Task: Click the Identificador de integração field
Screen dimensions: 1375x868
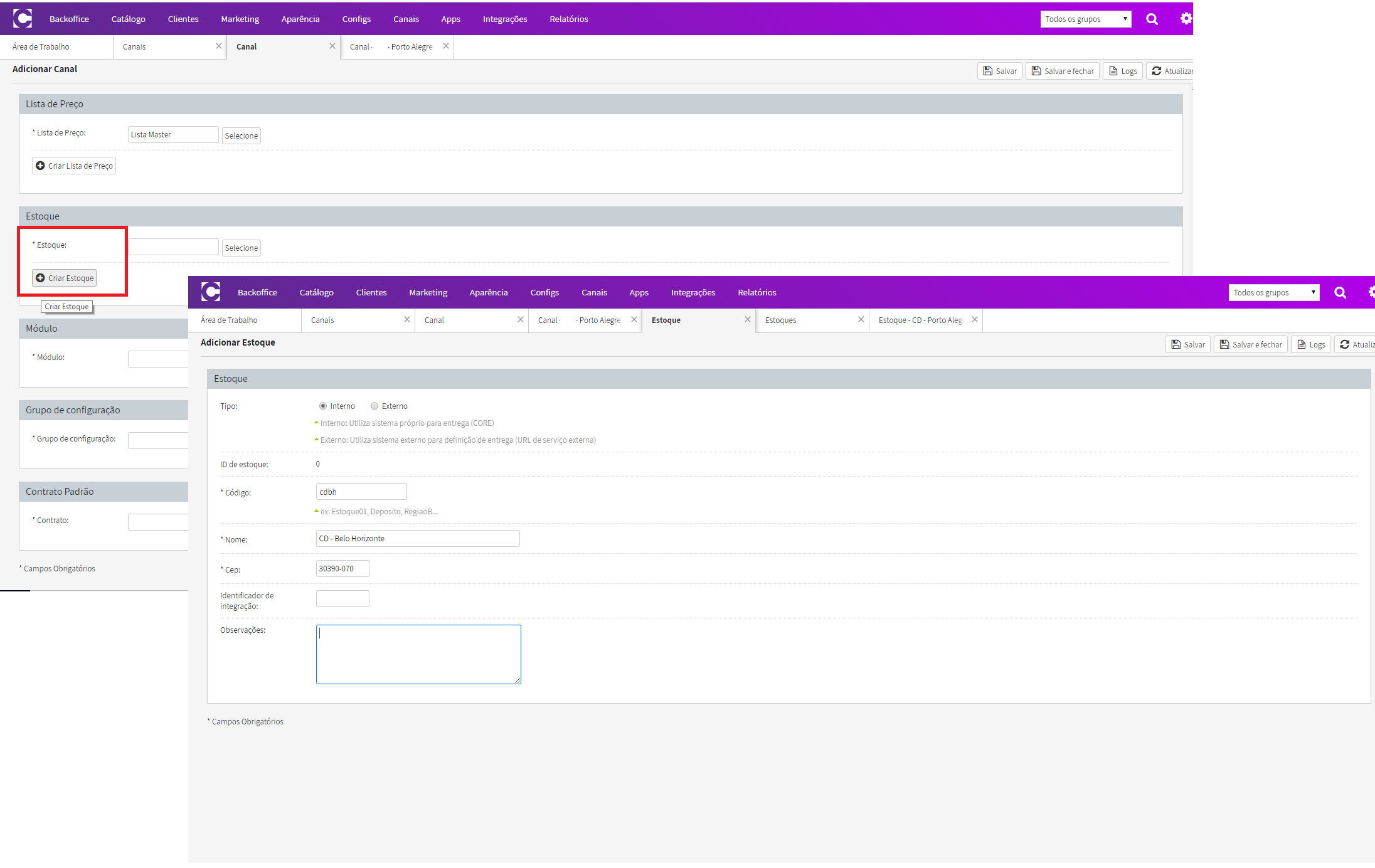Action: pyautogui.click(x=342, y=598)
